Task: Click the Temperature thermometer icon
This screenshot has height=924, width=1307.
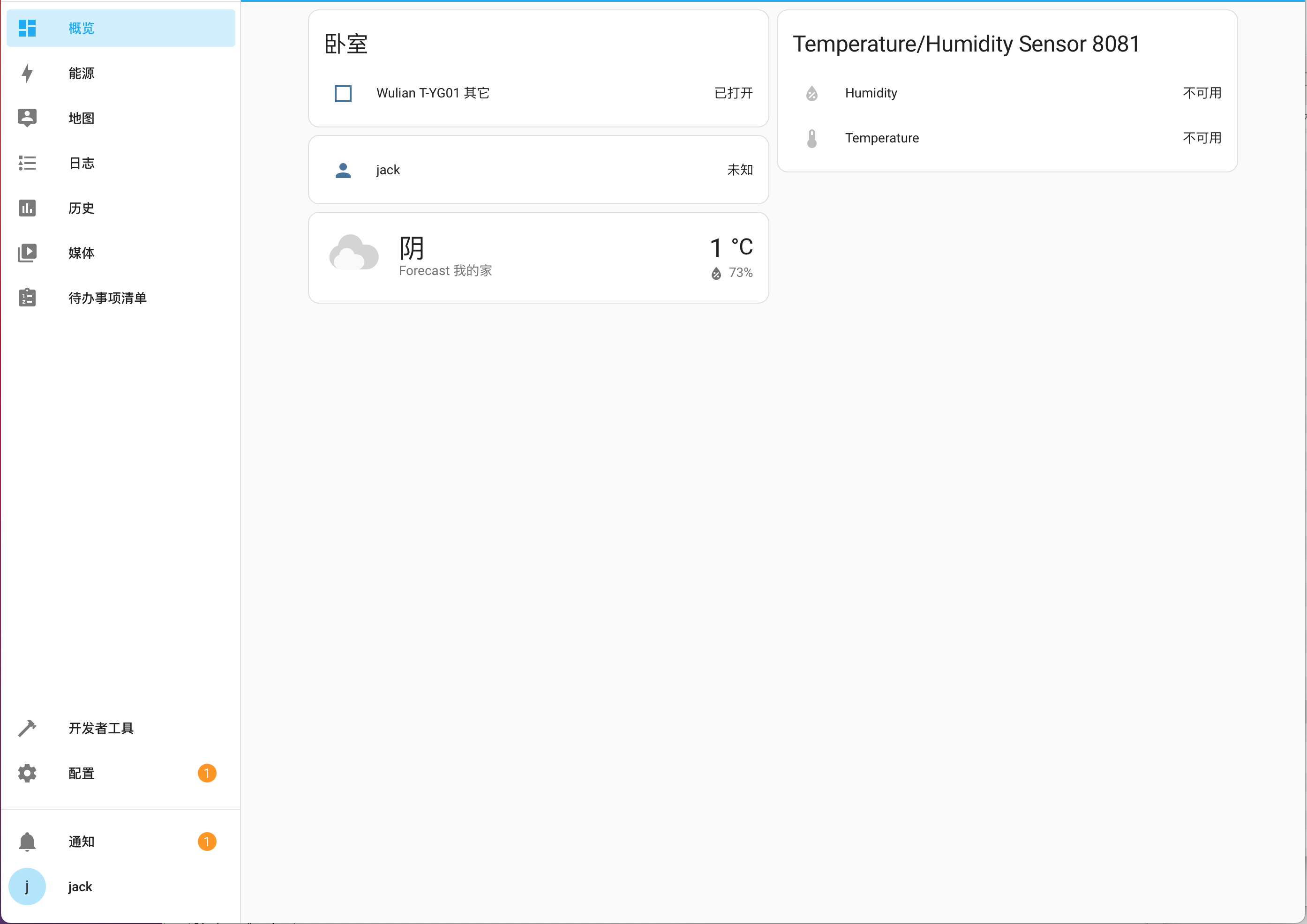Action: click(812, 138)
